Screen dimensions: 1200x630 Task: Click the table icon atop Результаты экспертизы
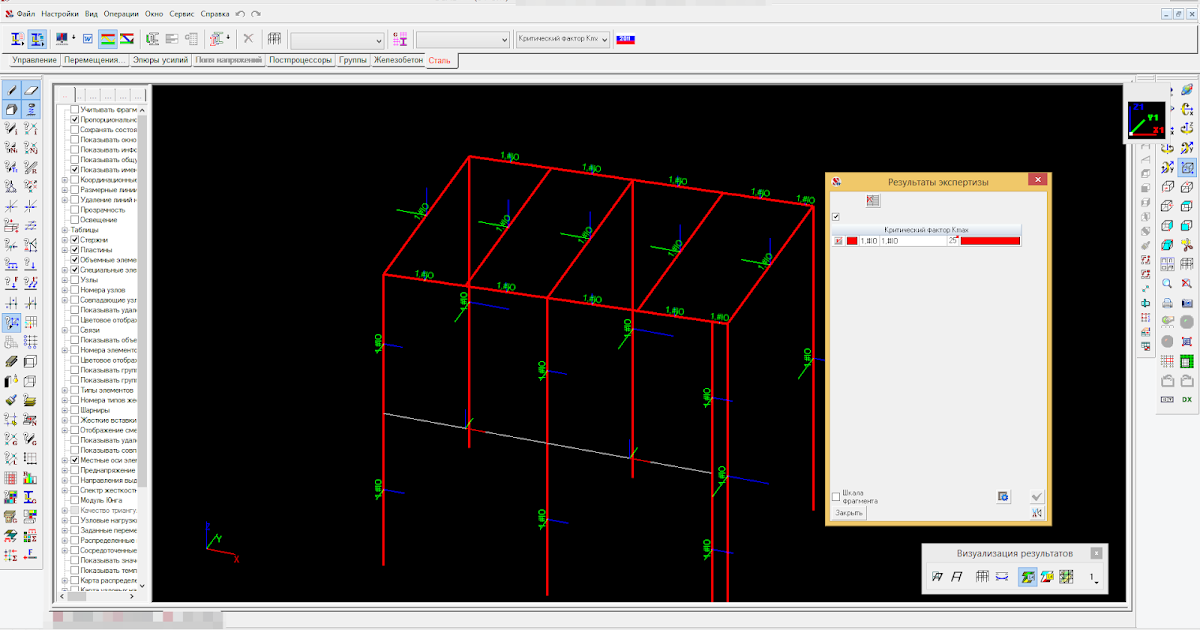(x=872, y=201)
